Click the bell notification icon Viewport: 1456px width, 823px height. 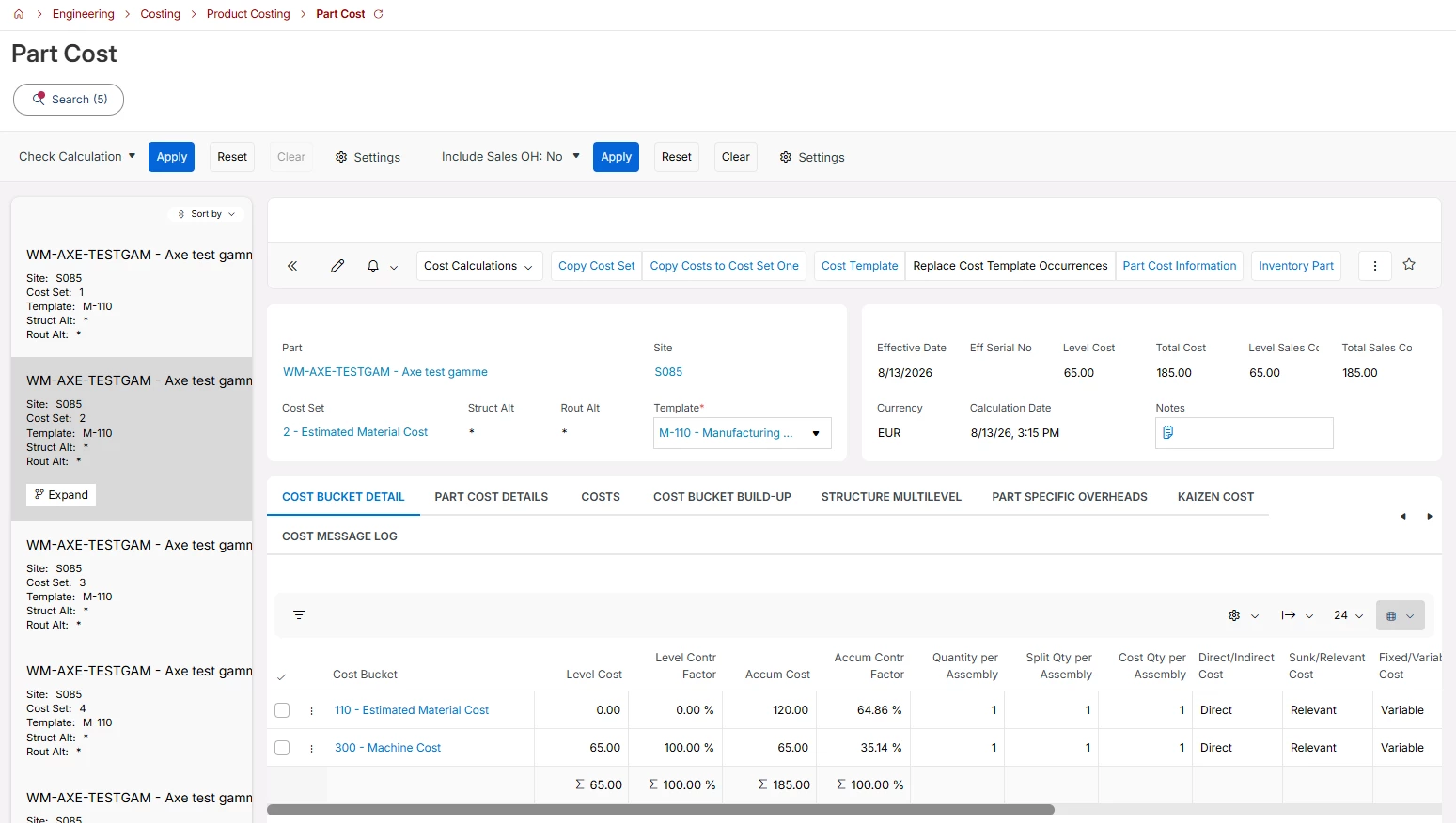[x=373, y=266]
